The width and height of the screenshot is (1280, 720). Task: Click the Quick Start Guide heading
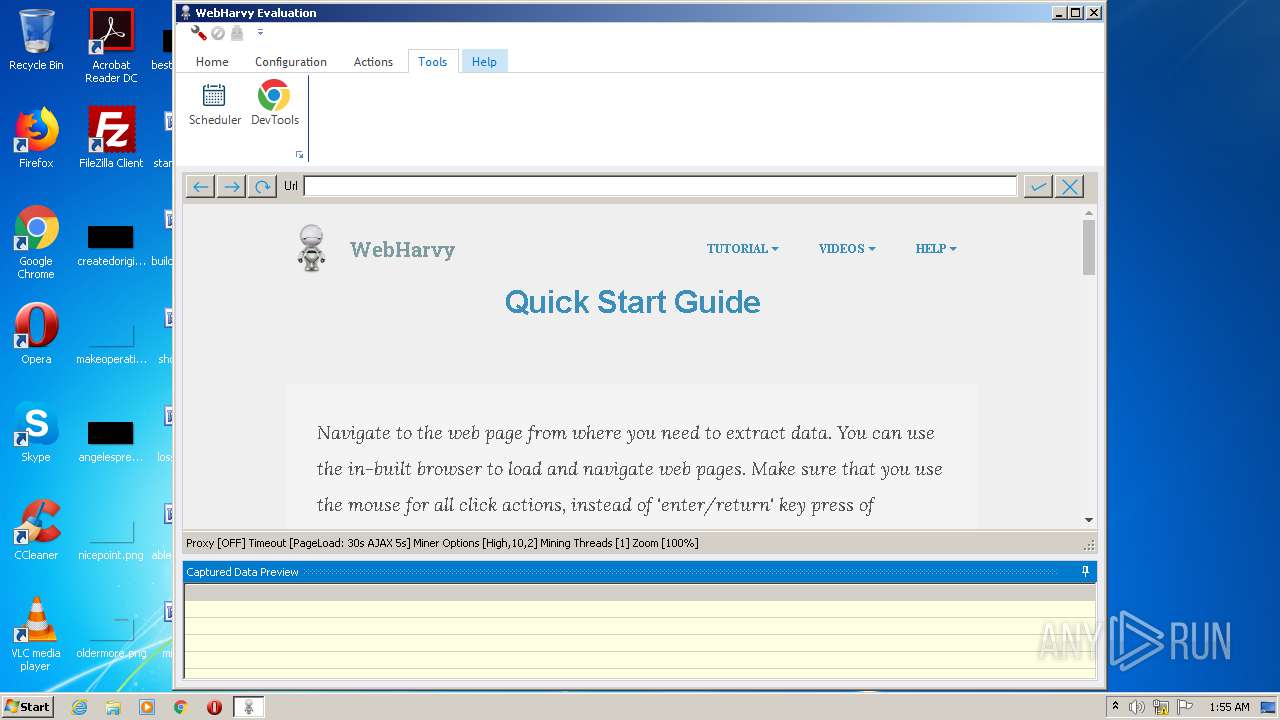pyautogui.click(x=632, y=302)
